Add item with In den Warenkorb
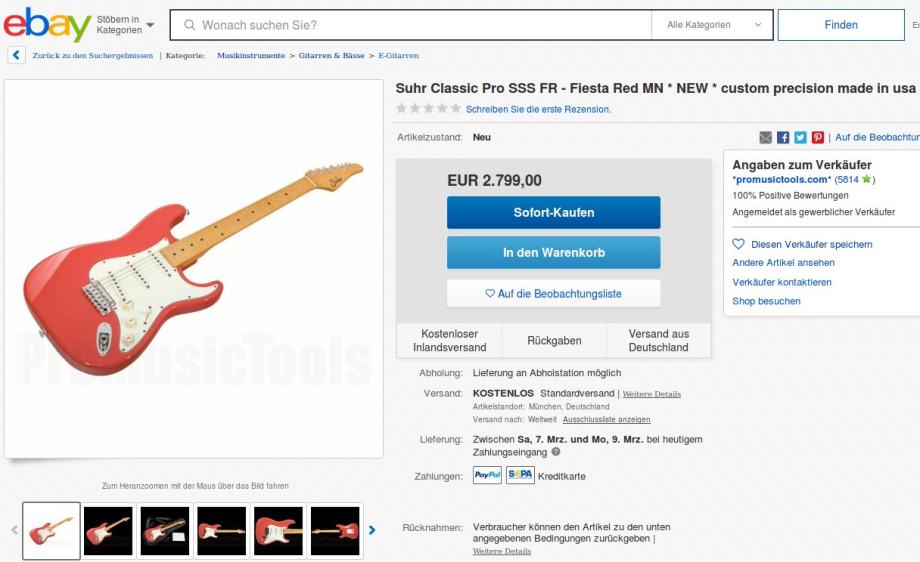 tap(553, 252)
